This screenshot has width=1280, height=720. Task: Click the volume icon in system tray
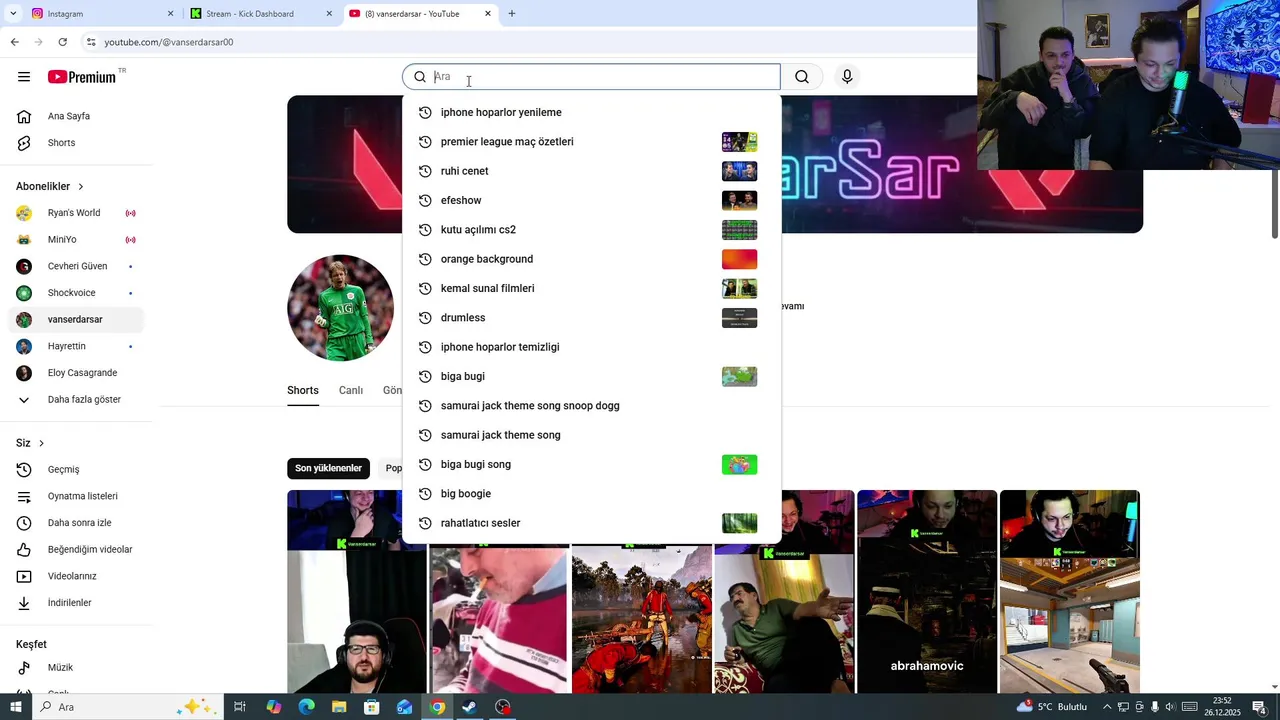tap(1170, 707)
